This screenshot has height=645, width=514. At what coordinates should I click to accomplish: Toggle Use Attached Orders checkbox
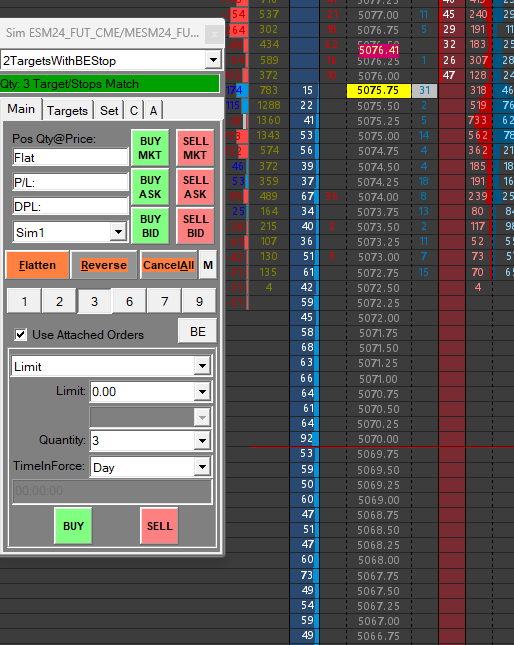coord(21,334)
